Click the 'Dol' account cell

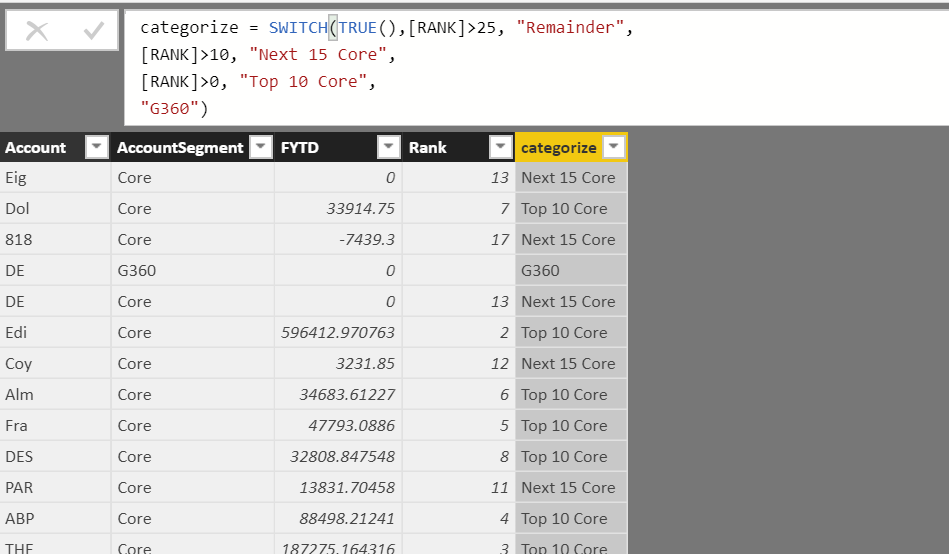coord(55,208)
